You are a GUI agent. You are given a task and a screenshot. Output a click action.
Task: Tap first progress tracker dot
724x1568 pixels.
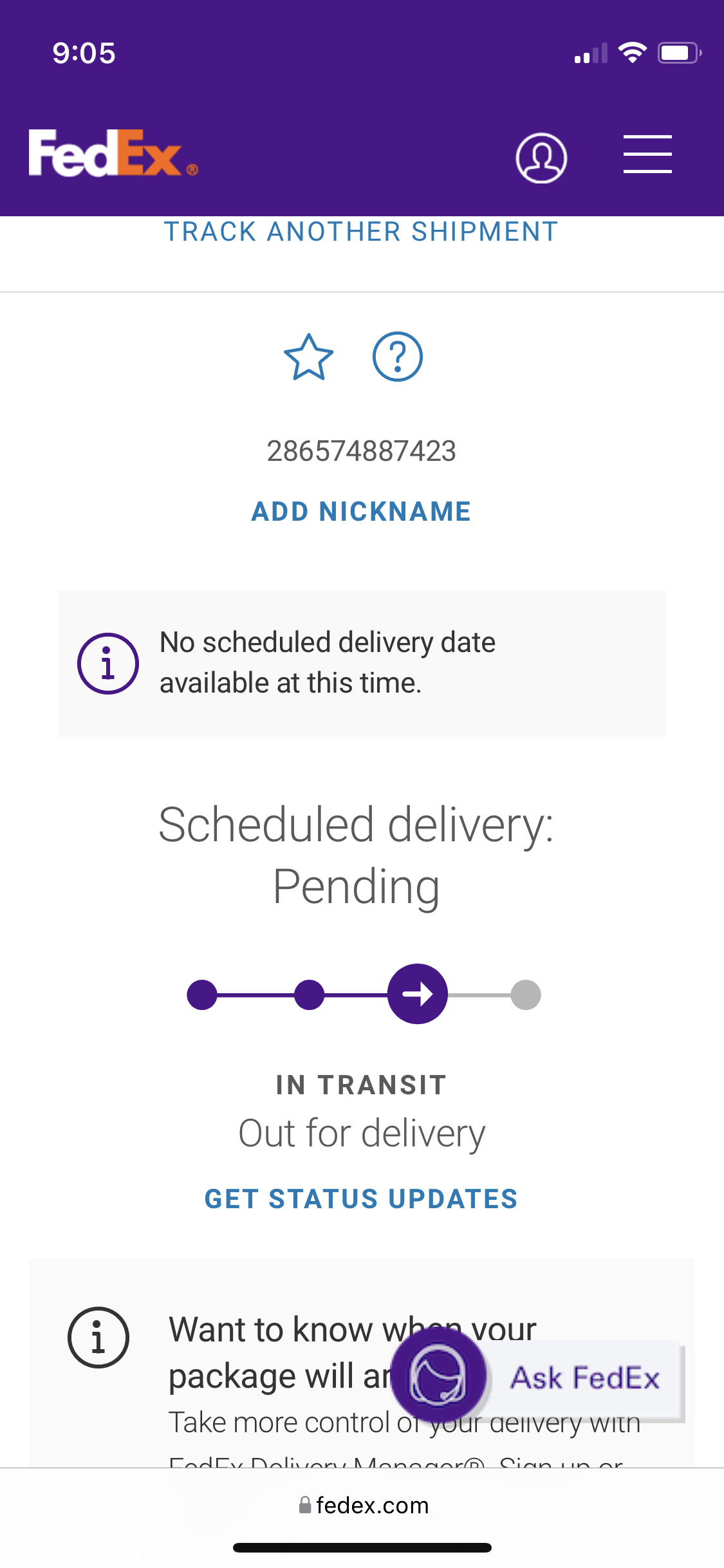pos(202,994)
